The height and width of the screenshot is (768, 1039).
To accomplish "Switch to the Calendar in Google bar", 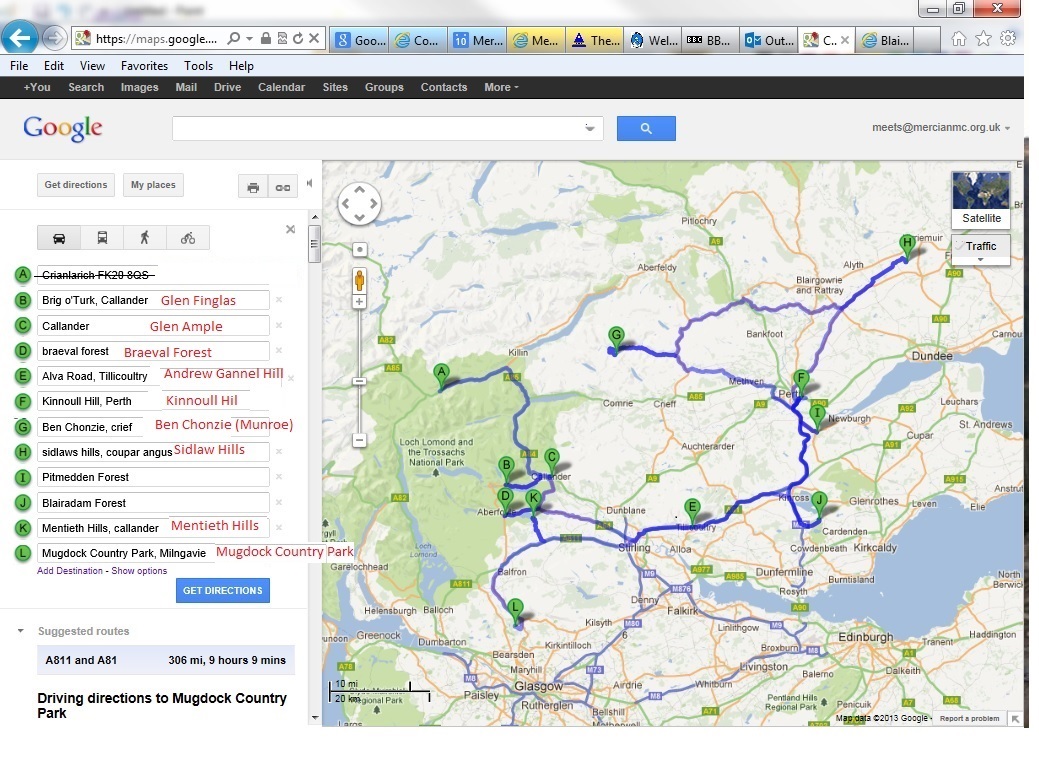I will tap(281, 87).
